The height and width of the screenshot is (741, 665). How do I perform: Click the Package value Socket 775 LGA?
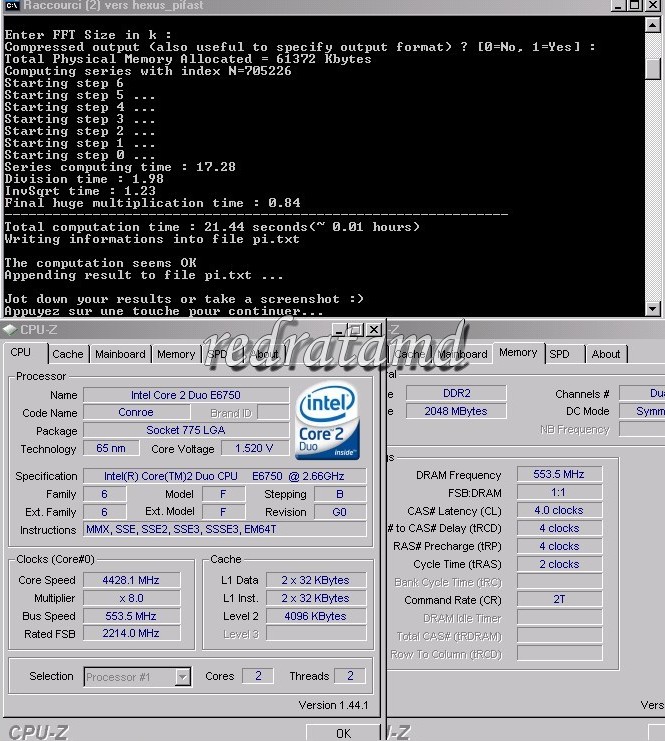(186, 430)
